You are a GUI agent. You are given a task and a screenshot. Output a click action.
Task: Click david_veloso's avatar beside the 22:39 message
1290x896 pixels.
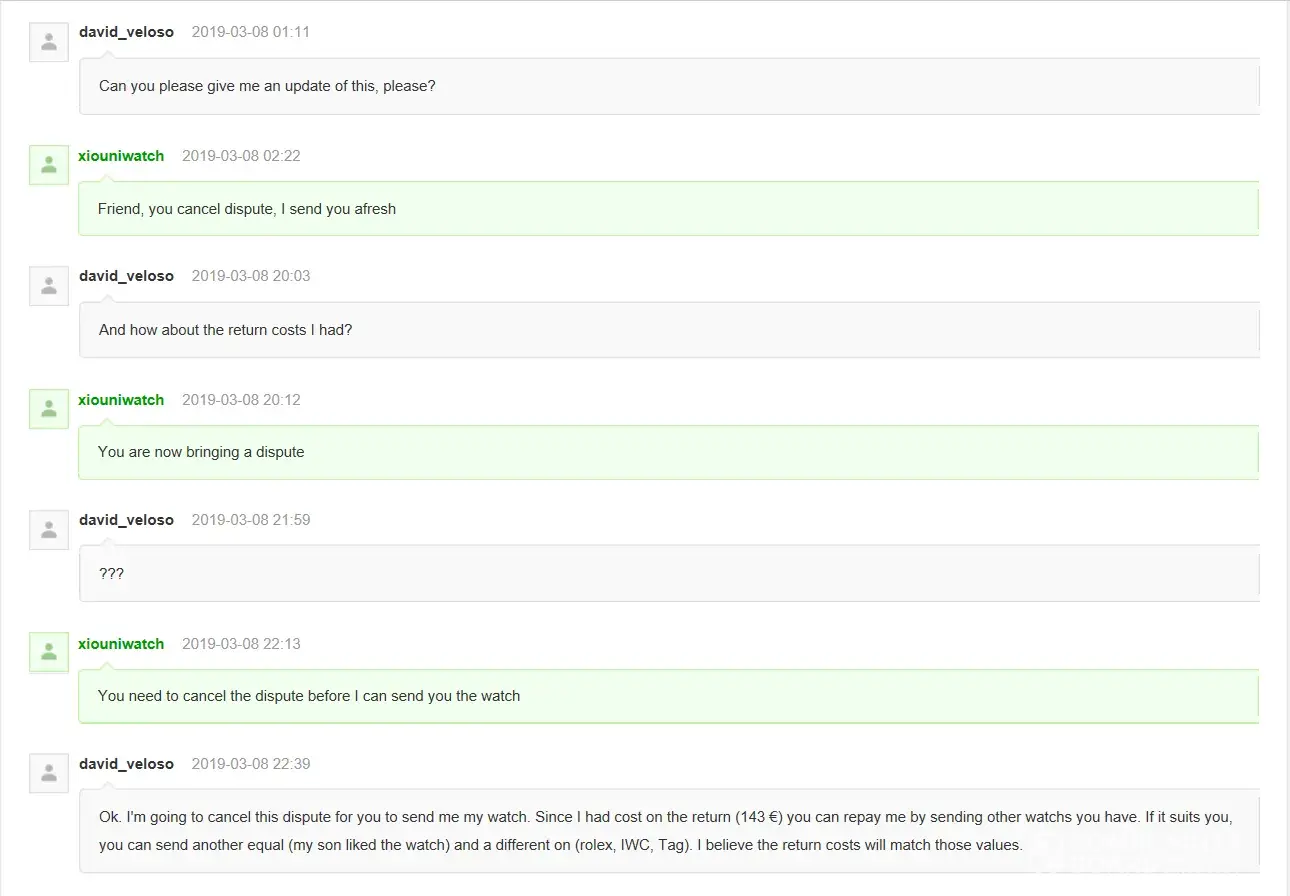49,774
